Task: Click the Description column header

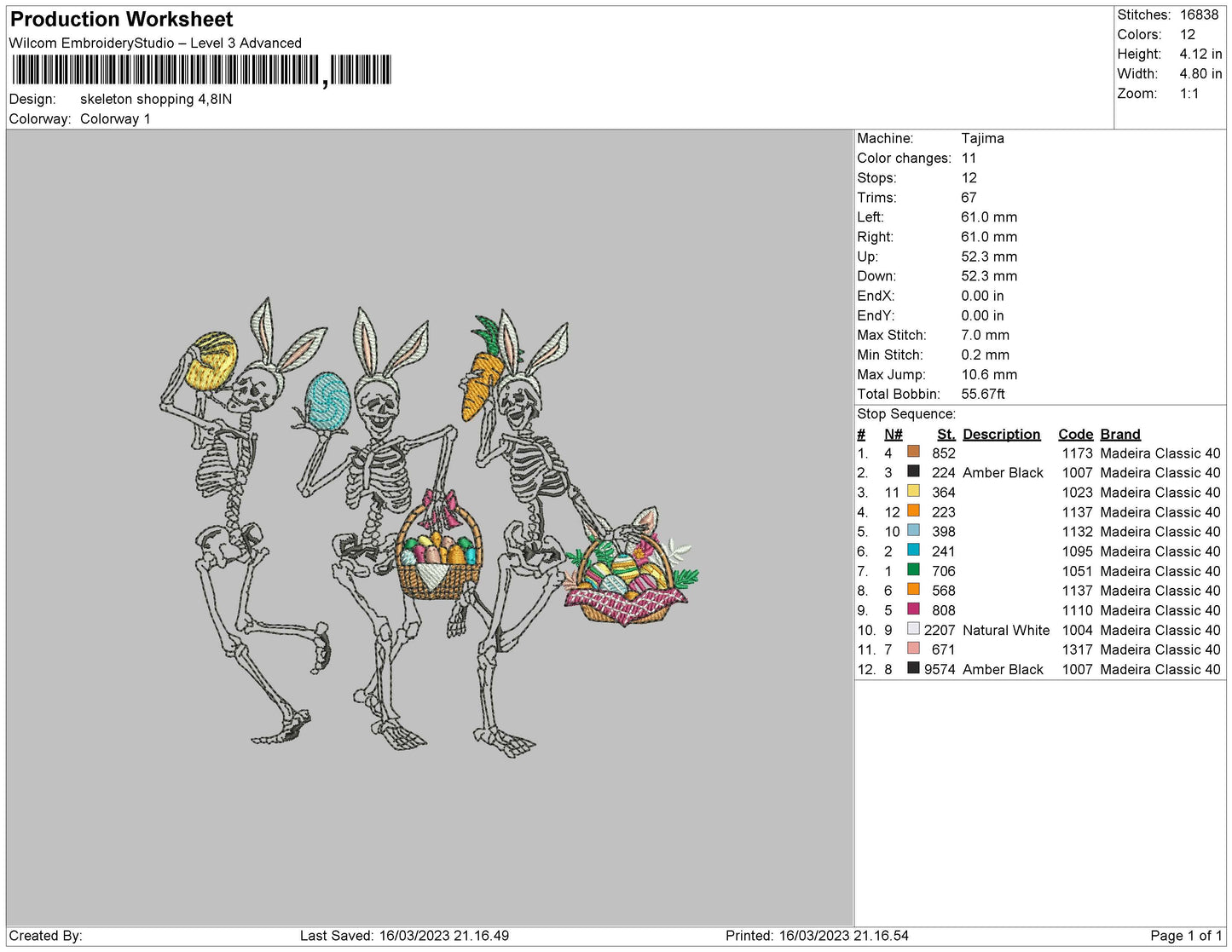Action: coord(1001,434)
